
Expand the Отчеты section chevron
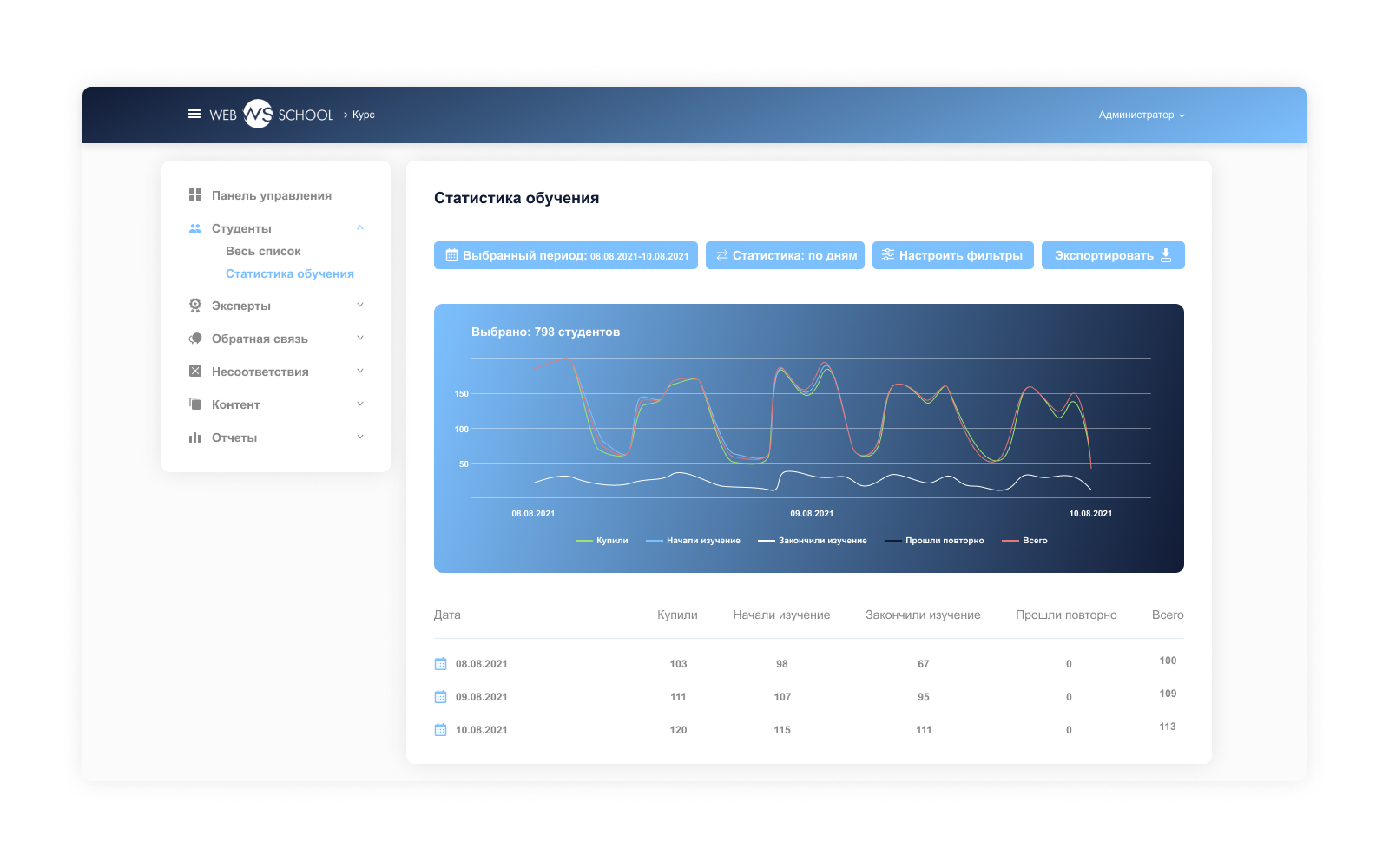click(360, 437)
